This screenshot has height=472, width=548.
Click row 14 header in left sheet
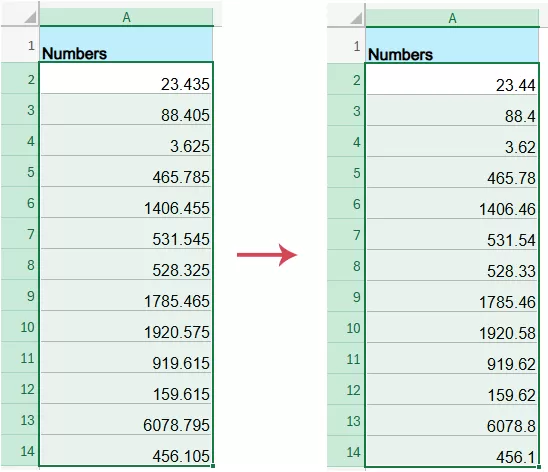point(20,450)
